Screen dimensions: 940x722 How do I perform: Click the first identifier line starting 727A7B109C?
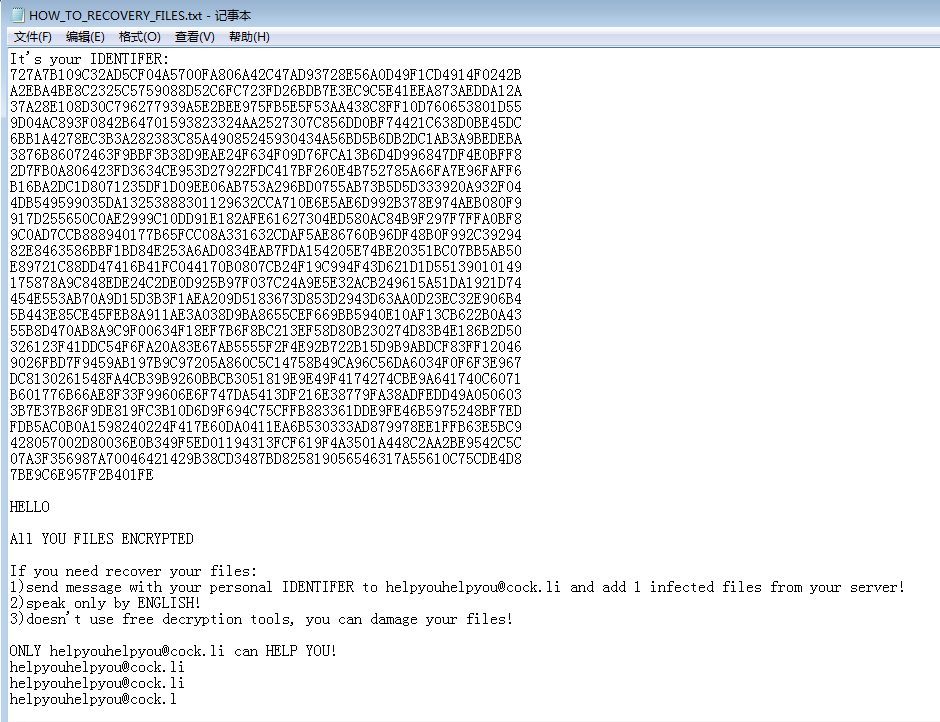266,75
